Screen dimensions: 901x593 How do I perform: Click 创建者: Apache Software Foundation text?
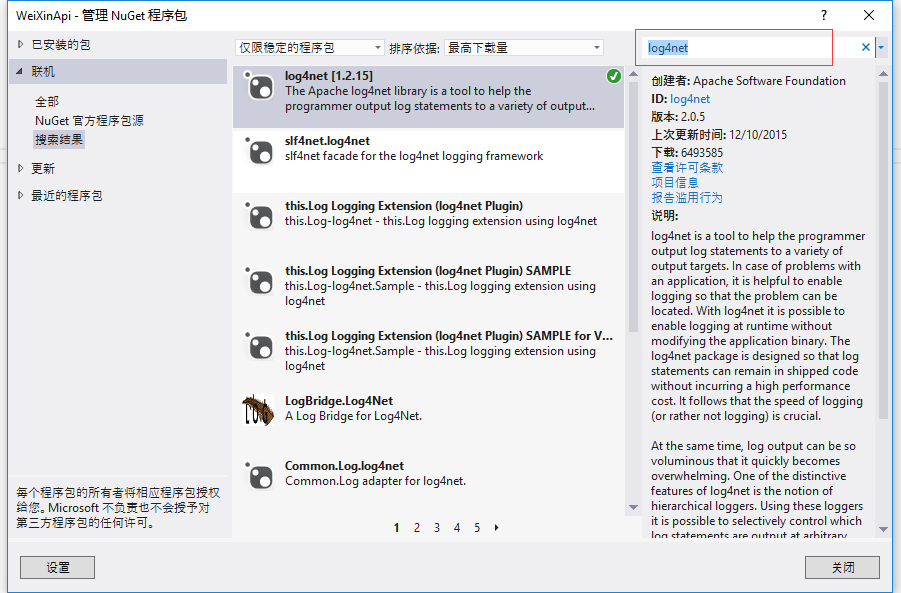click(x=748, y=81)
